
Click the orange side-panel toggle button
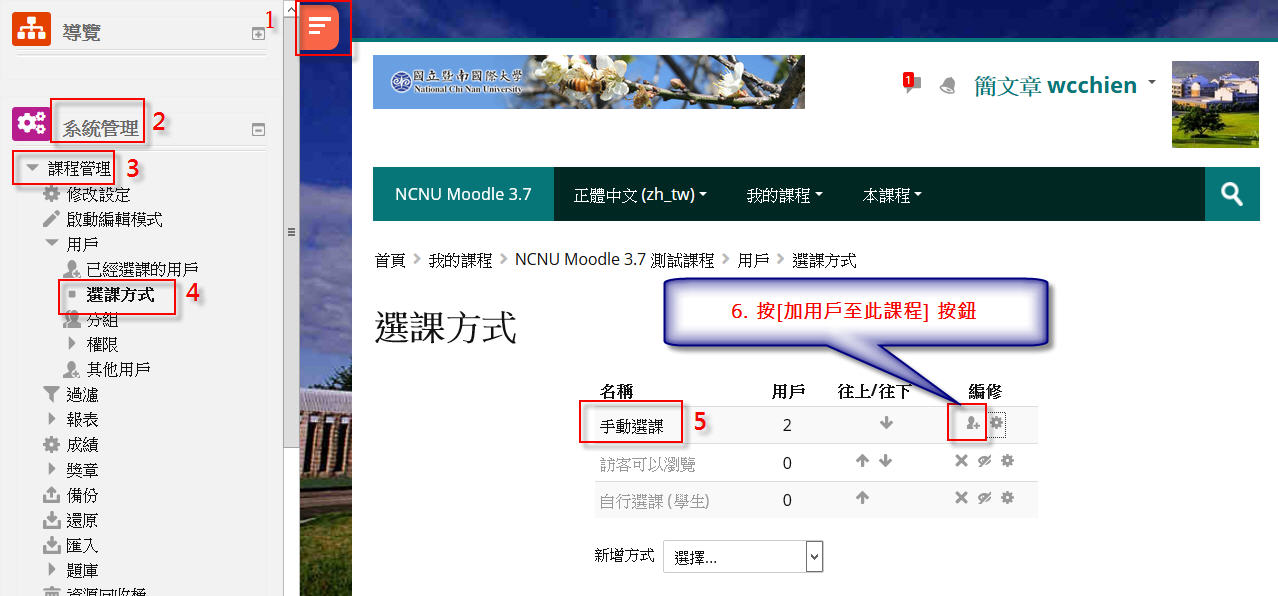(x=320, y=26)
